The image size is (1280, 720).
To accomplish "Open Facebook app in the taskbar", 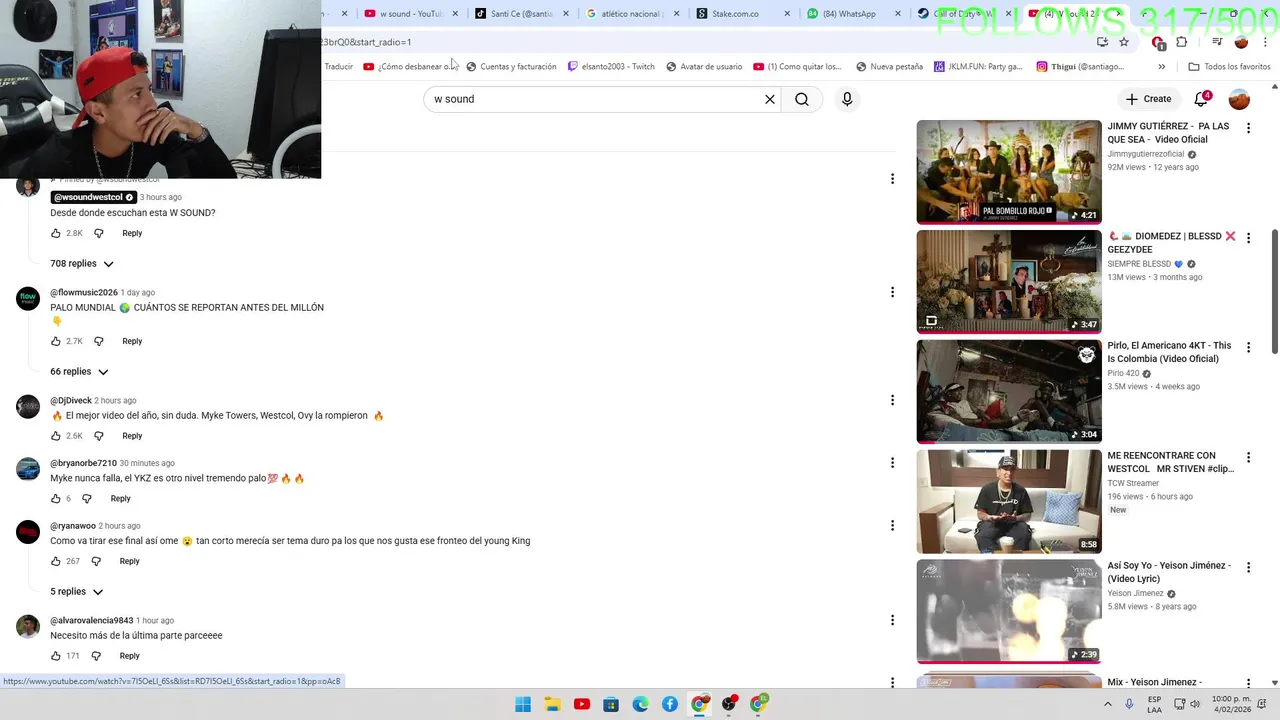I will (x=670, y=704).
